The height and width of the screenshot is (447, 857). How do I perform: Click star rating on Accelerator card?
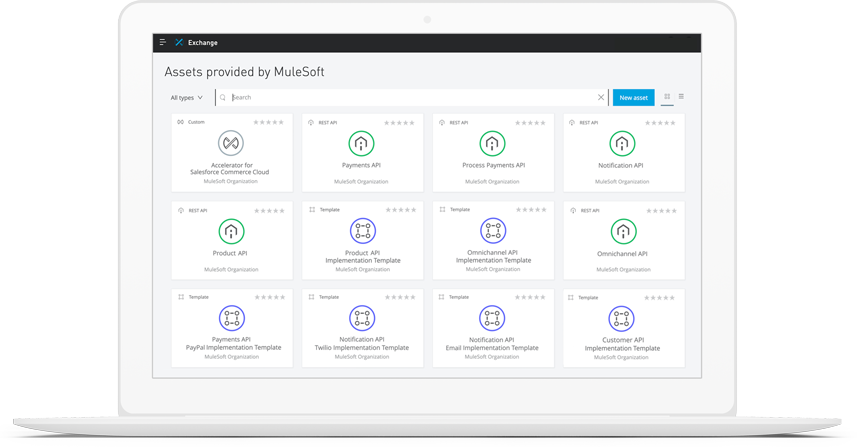tap(268, 122)
